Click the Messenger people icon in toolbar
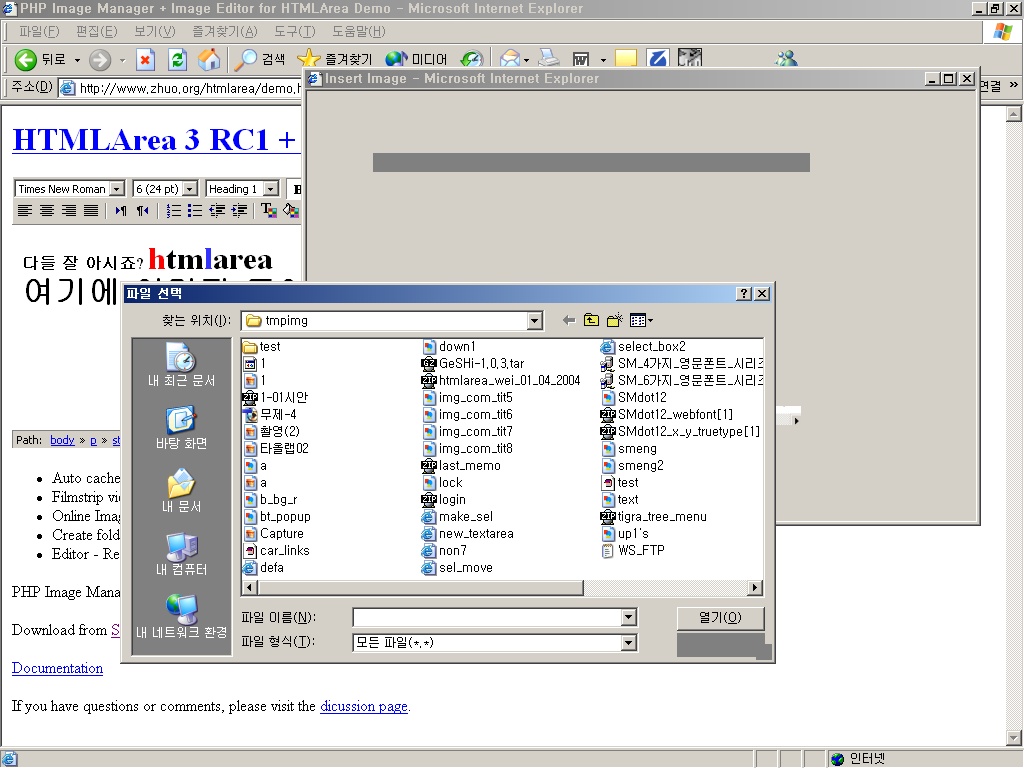 (786, 59)
